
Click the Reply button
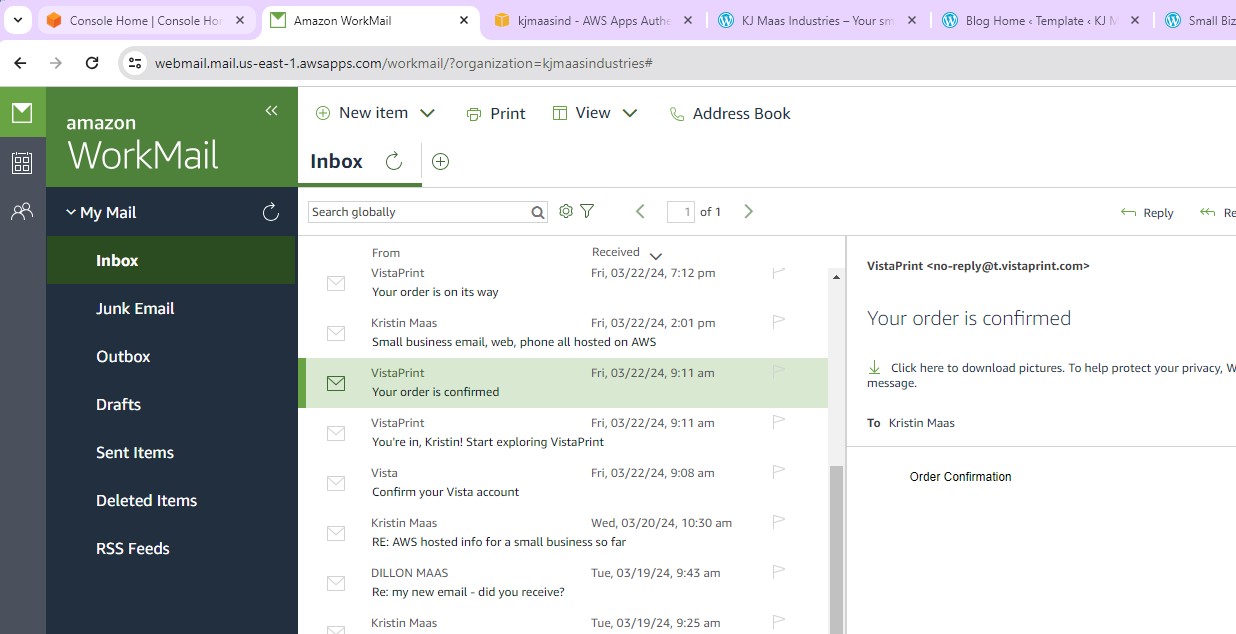(x=1147, y=212)
